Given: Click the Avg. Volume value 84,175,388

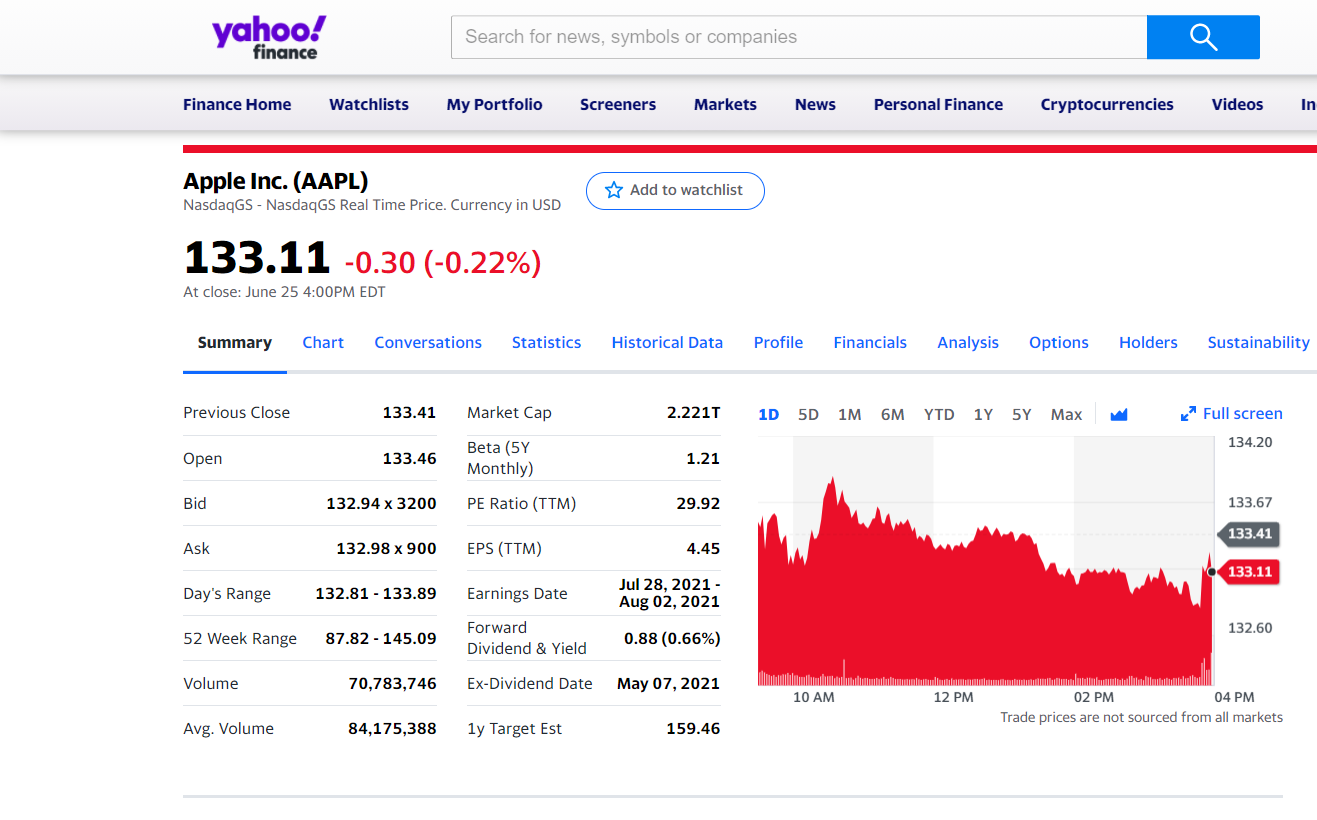Looking at the screenshot, I should coord(392,728).
